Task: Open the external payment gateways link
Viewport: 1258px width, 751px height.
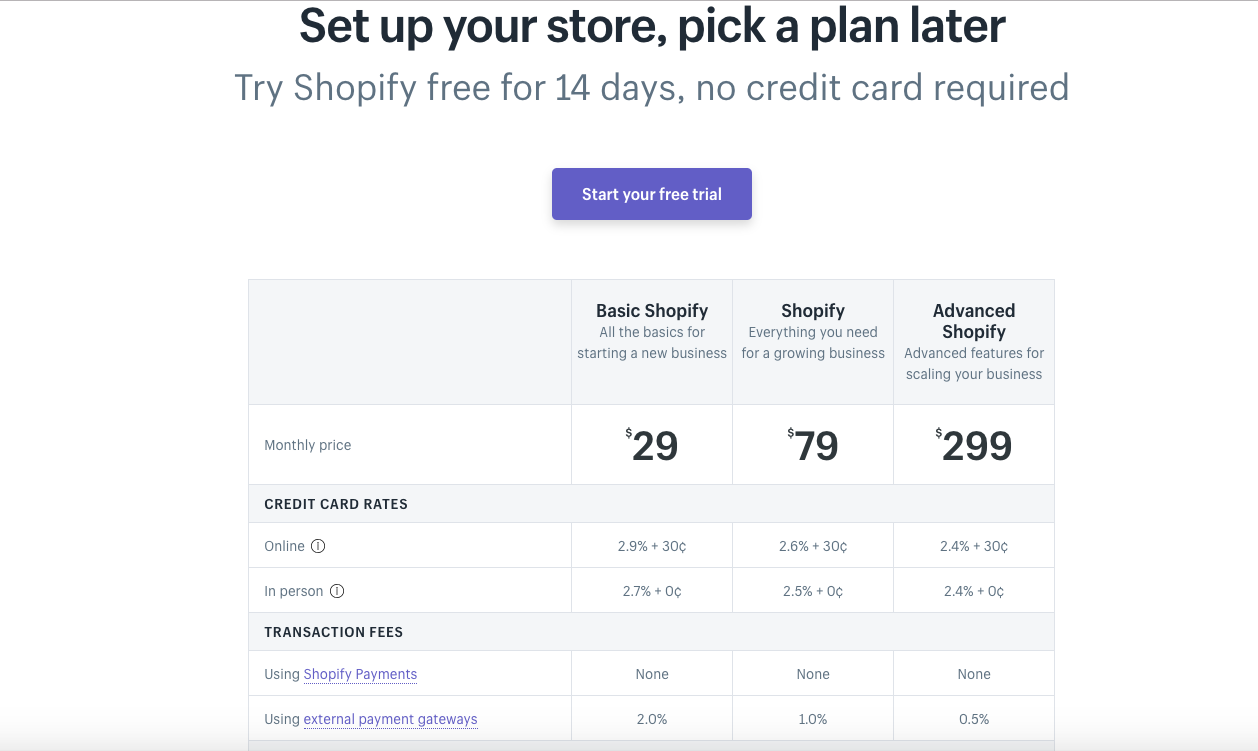Action: point(390,719)
